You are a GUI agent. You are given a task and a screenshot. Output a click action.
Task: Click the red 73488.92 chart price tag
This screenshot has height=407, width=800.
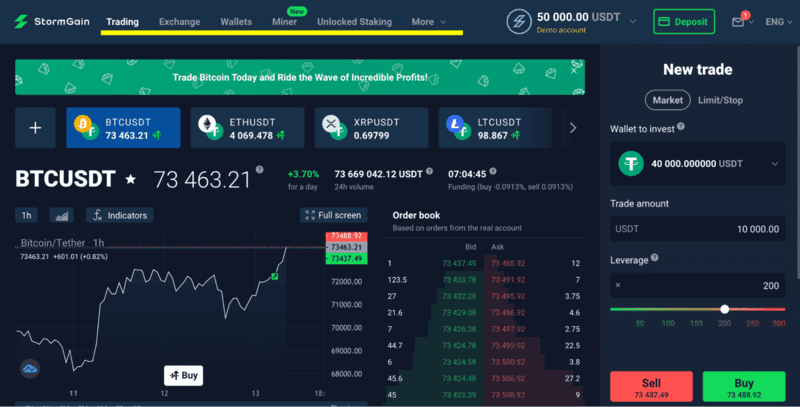(346, 236)
